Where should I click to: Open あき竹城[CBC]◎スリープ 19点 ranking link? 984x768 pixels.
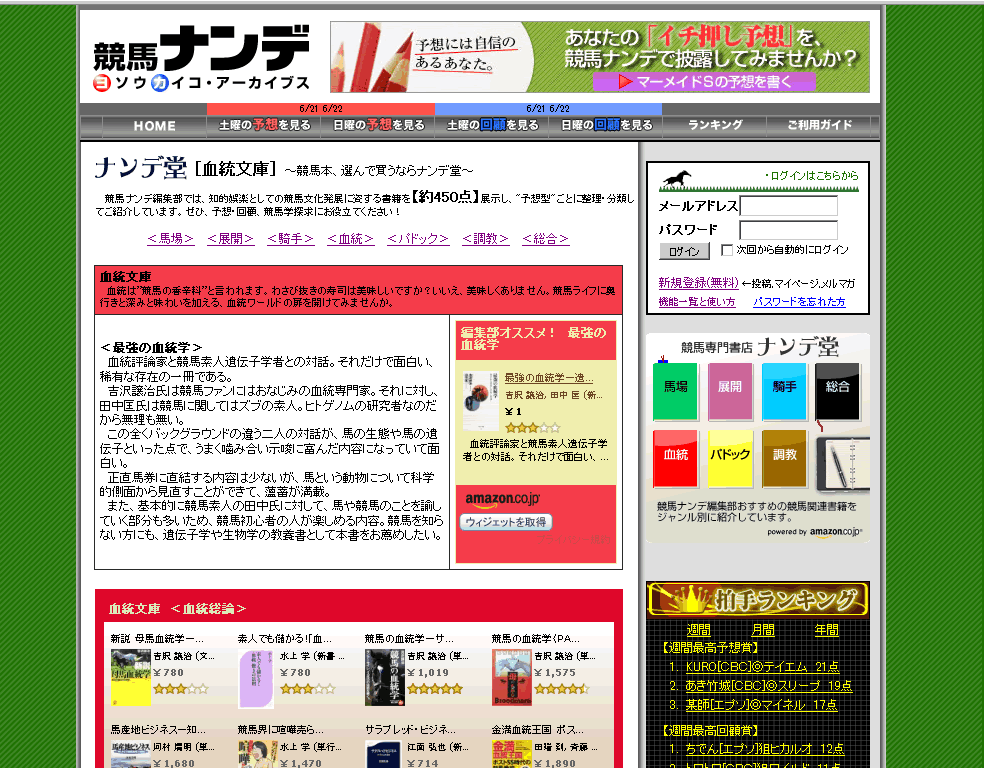coord(769,686)
